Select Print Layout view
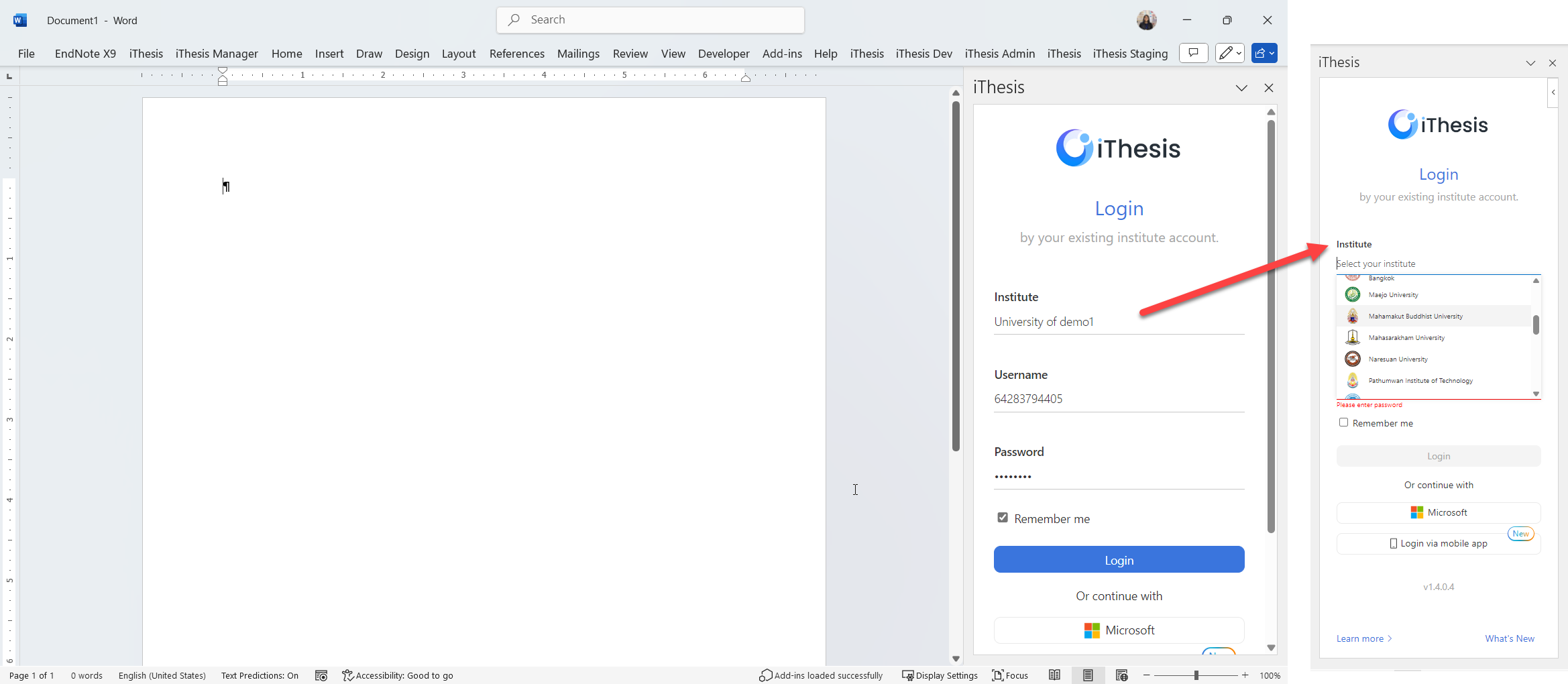Screen dimensions: 1568x684 pos(1088,675)
